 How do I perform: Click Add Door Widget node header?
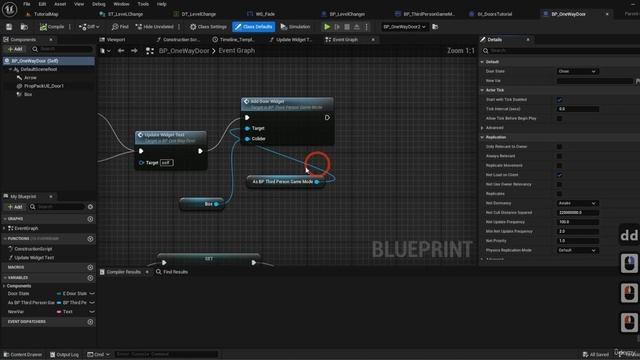point(287,104)
